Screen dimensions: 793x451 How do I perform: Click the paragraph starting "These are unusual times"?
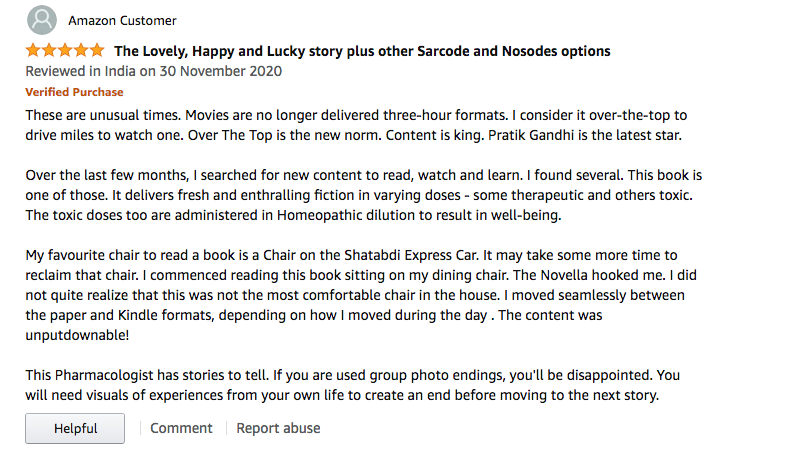click(355, 125)
